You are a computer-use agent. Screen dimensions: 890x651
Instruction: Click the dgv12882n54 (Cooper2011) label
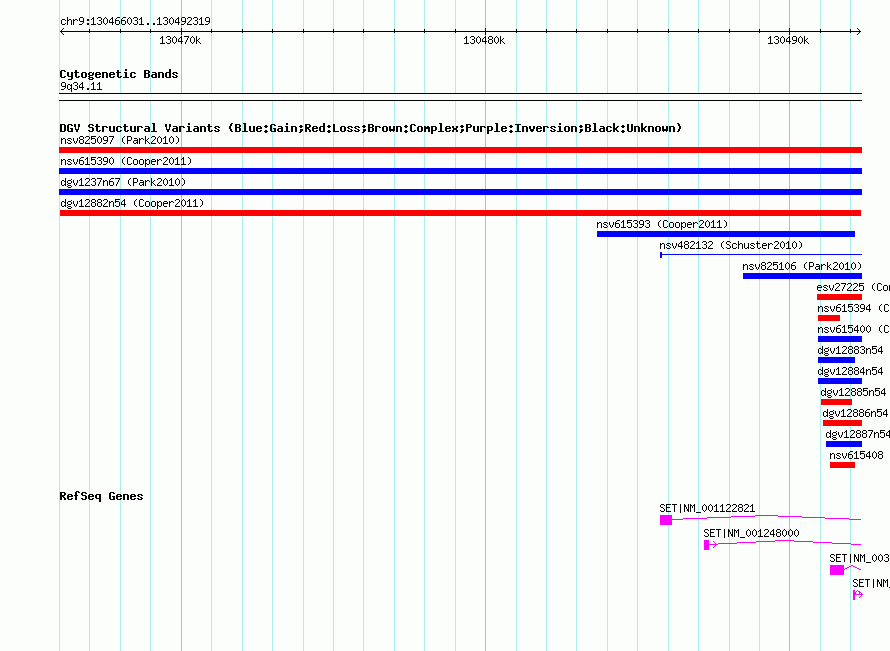coord(132,203)
